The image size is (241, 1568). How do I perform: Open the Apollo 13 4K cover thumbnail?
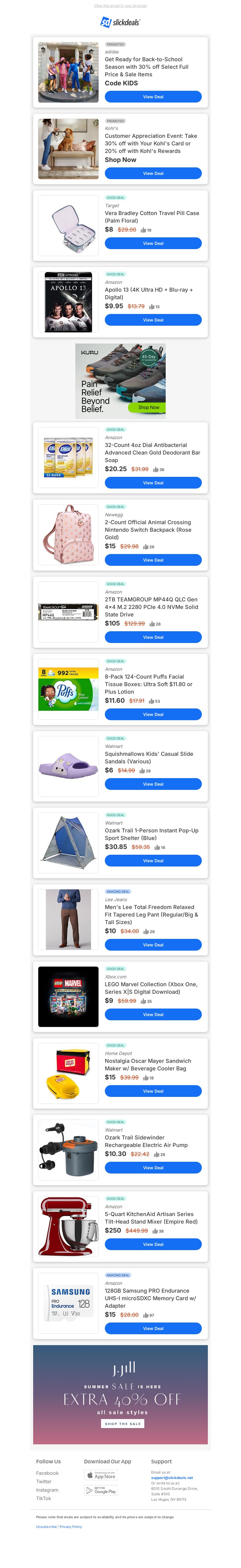[68, 302]
